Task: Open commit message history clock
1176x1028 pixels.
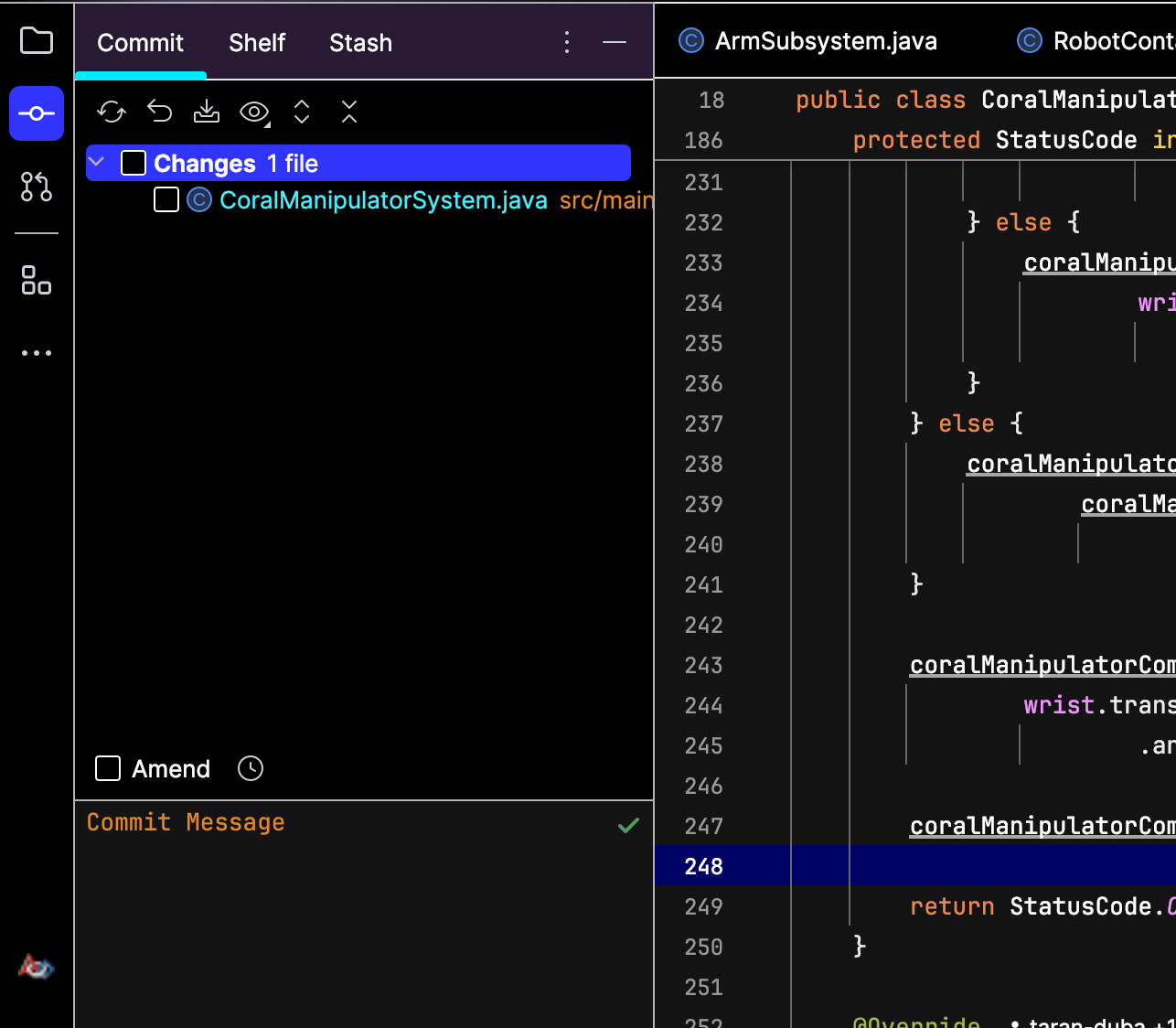Action: tap(251, 768)
